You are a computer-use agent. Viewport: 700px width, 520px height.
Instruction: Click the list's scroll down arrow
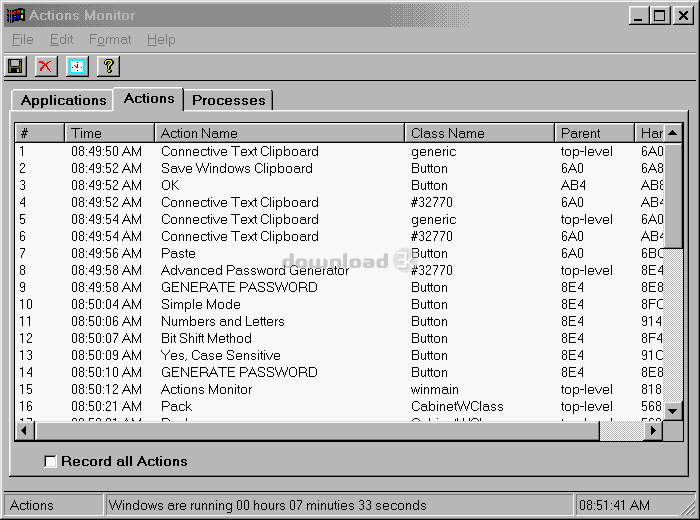673,411
